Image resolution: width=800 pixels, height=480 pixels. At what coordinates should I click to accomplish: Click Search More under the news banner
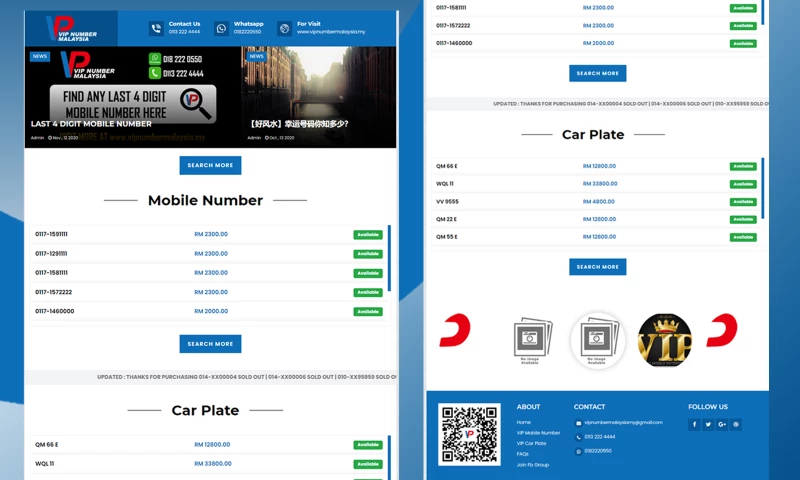(x=210, y=165)
